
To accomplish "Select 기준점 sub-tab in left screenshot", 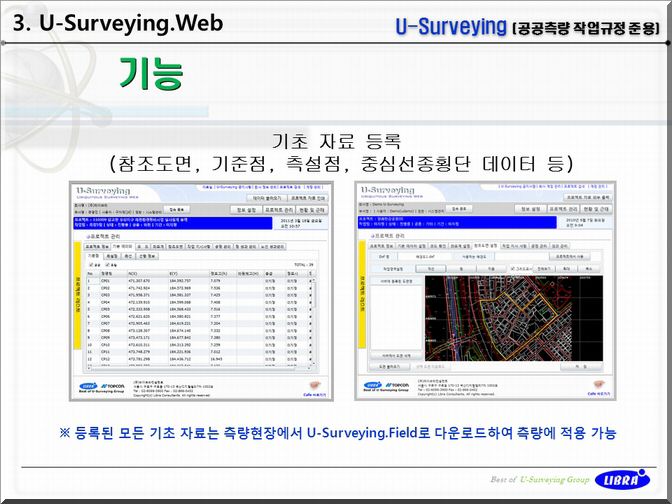I will tap(94, 256).
